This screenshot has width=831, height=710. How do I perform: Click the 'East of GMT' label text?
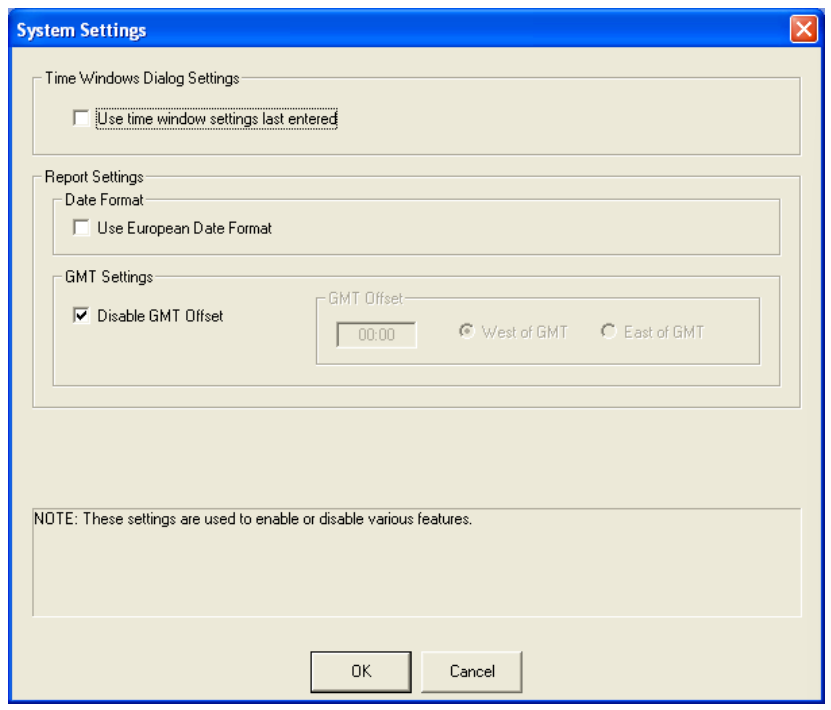coord(663,333)
